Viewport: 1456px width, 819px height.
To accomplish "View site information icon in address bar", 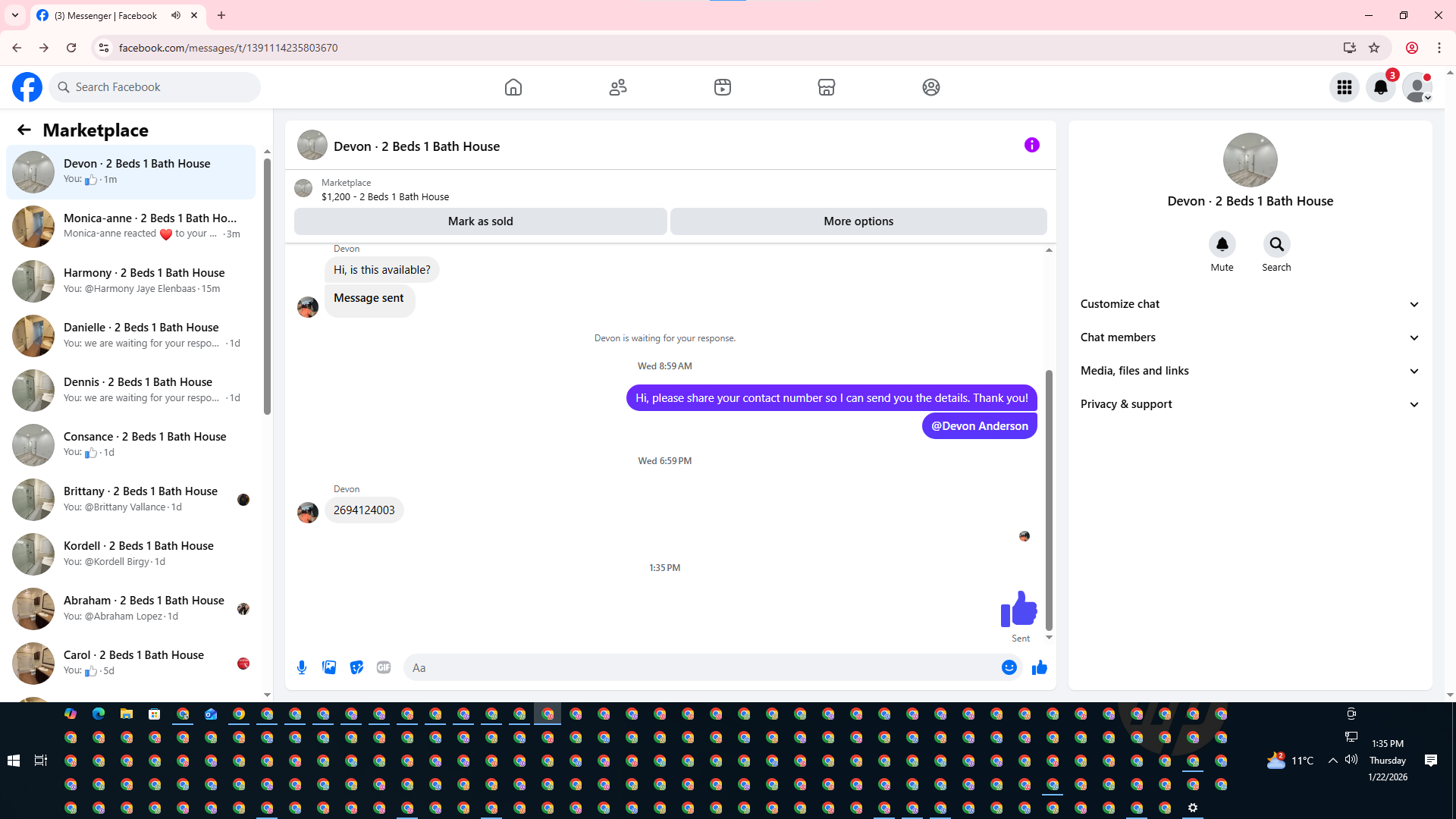I will pos(104,48).
